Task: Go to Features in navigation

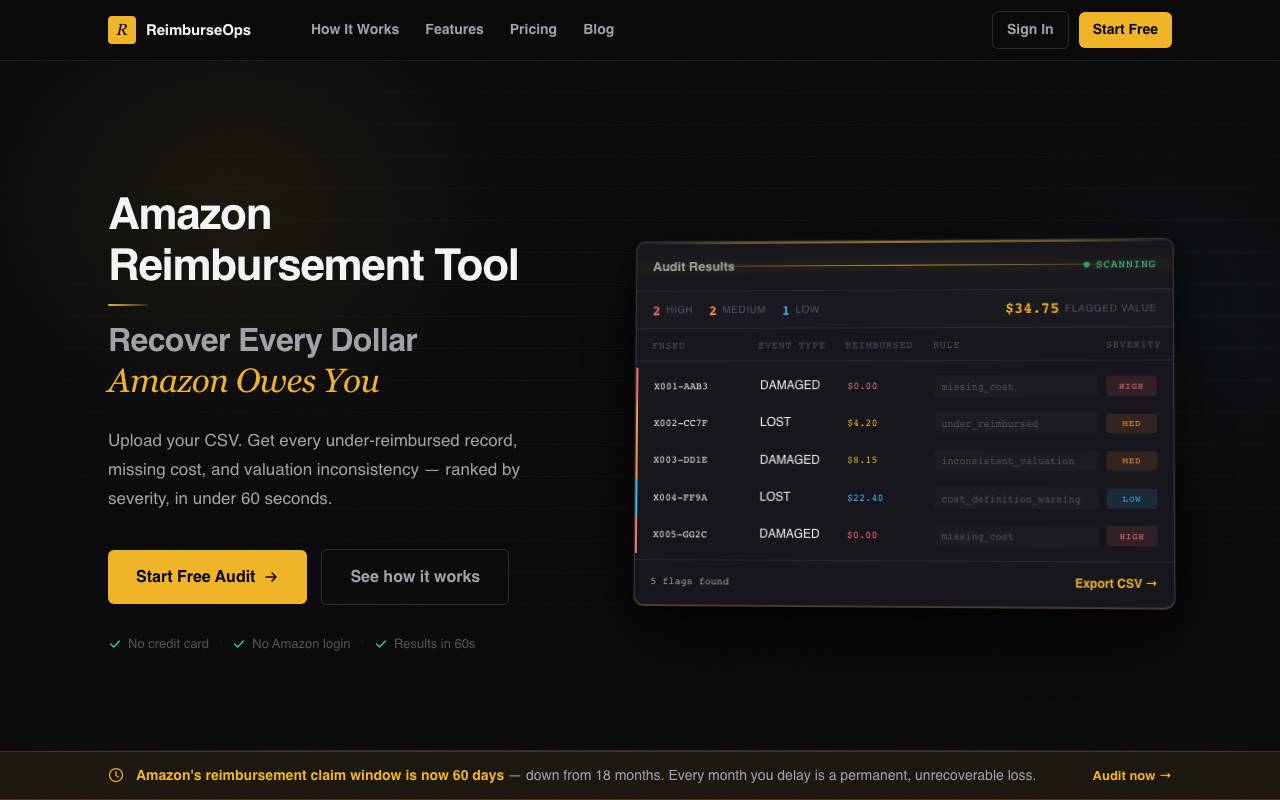Action: click(454, 29)
